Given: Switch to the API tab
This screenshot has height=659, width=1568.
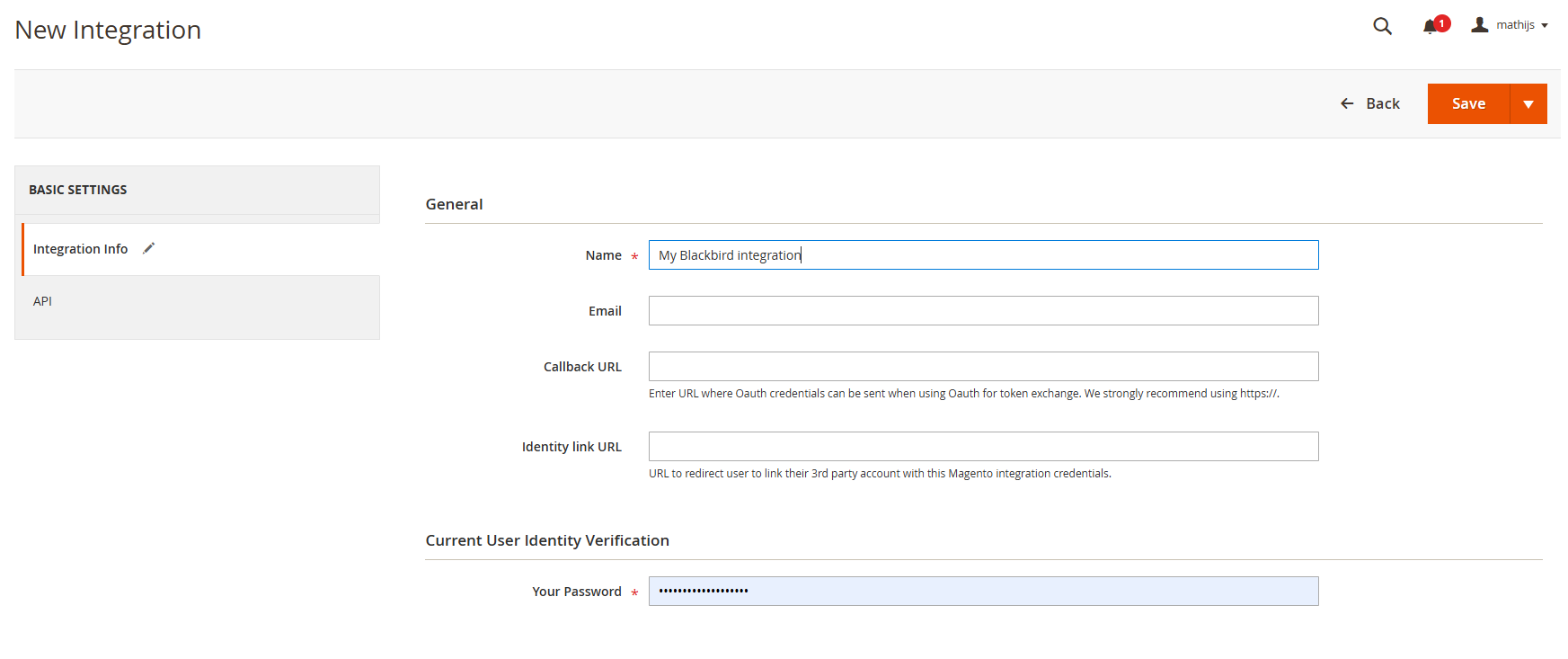Looking at the screenshot, I should [x=198, y=301].
